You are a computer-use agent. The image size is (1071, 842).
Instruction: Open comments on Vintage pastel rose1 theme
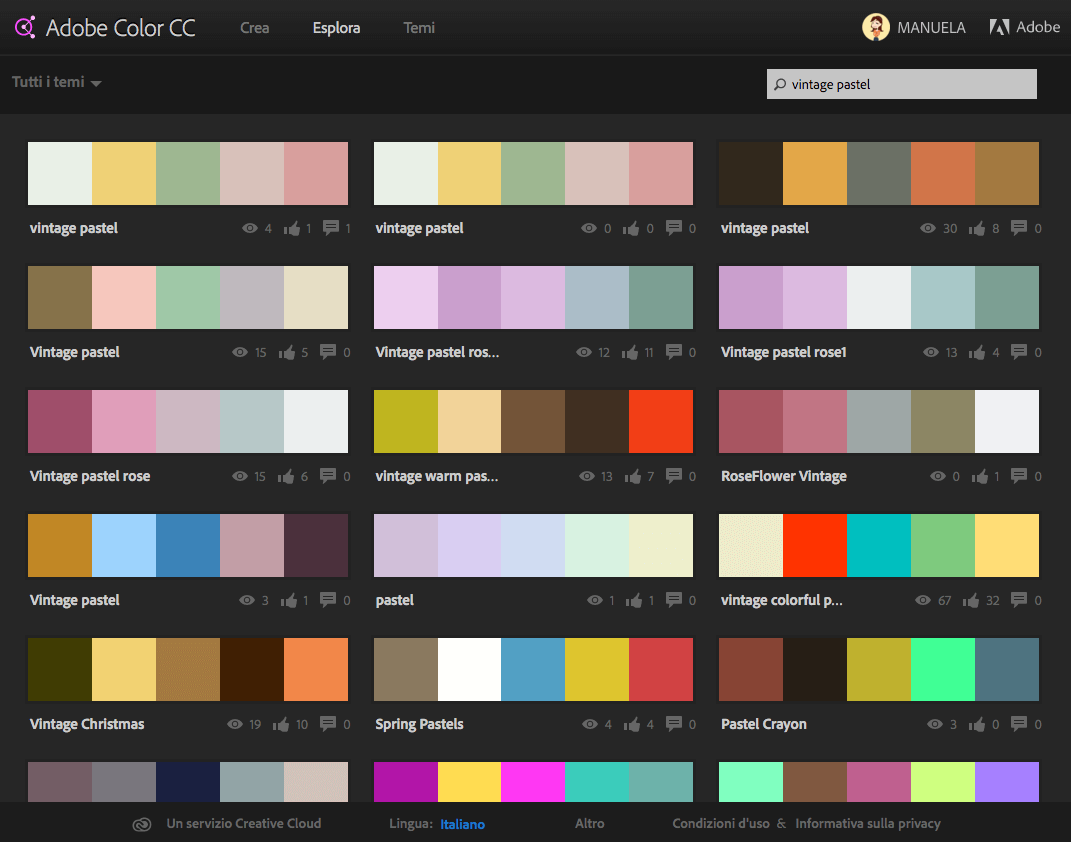click(x=1017, y=352)
